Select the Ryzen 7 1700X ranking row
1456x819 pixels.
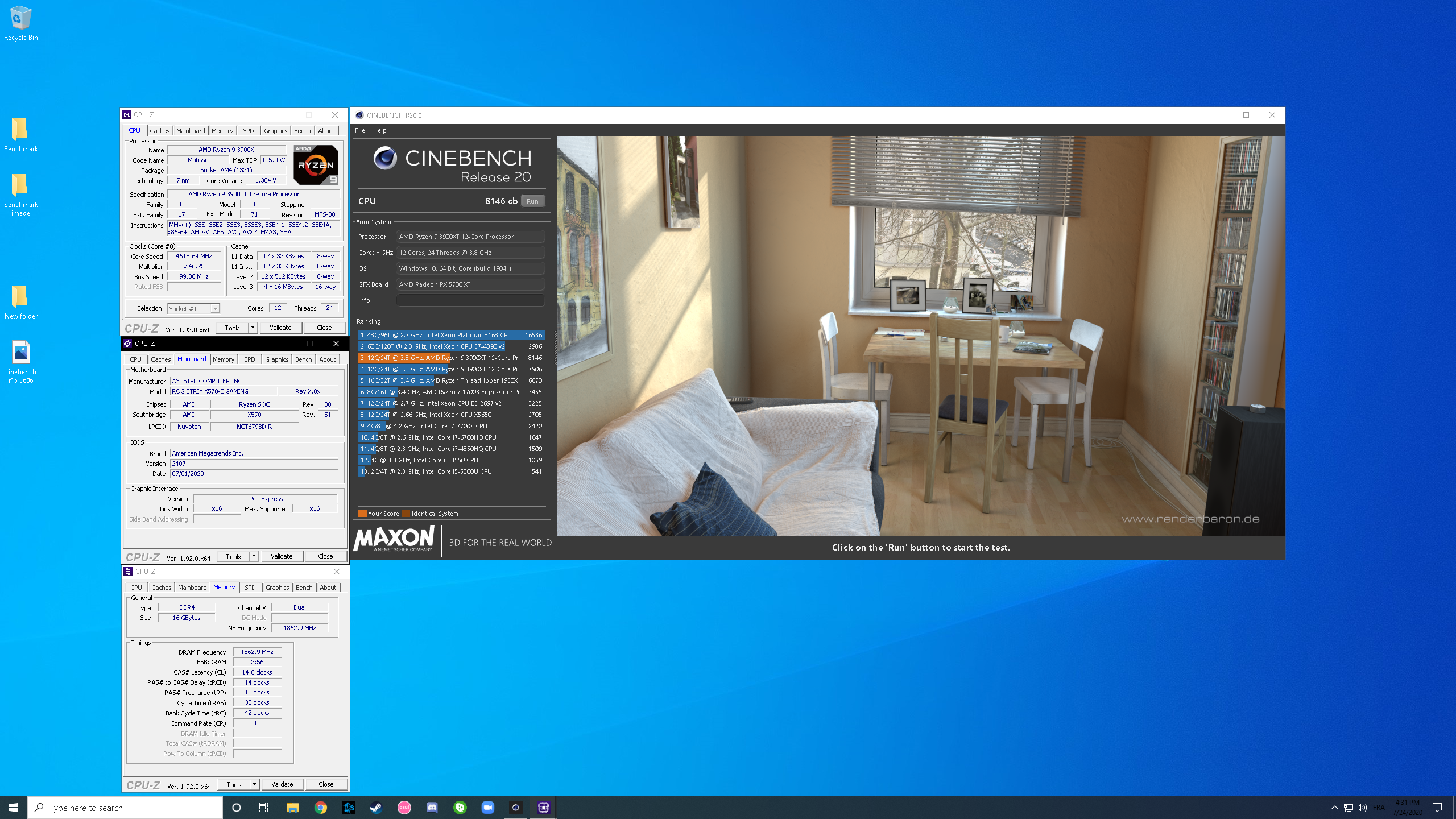(x=451, y=392)
